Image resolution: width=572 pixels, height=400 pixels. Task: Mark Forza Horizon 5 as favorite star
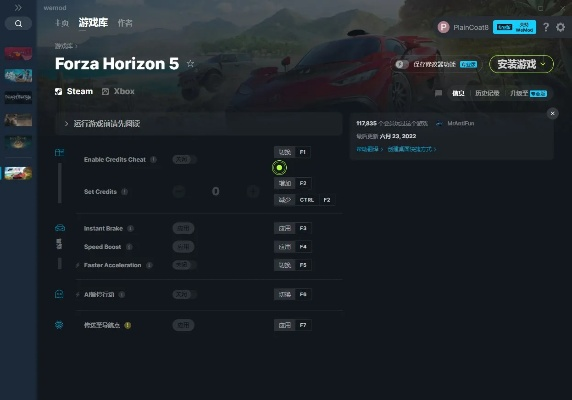pos(190,63)
